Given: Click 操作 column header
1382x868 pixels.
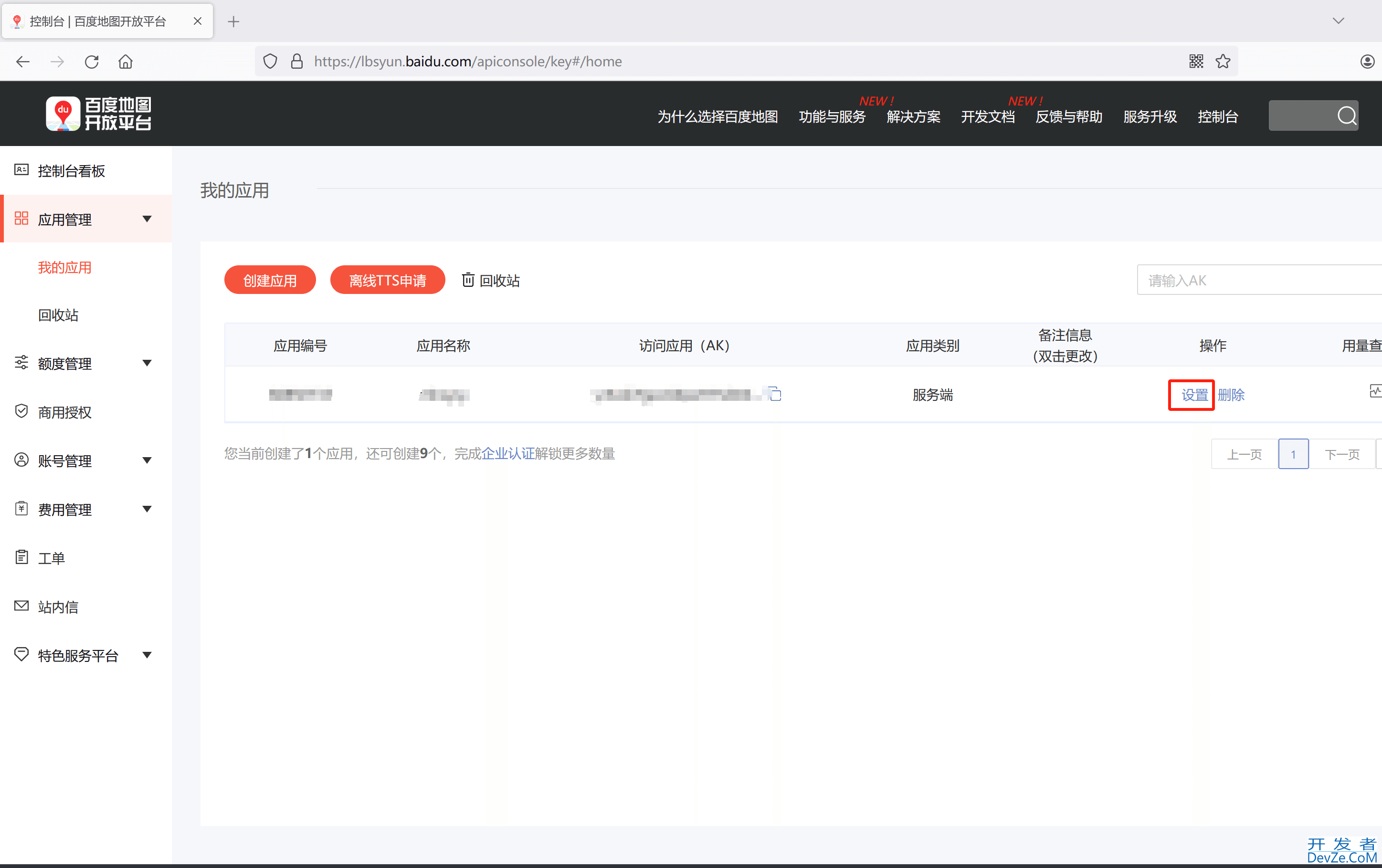Looking at the screenshot, I should coord(1213,345).
